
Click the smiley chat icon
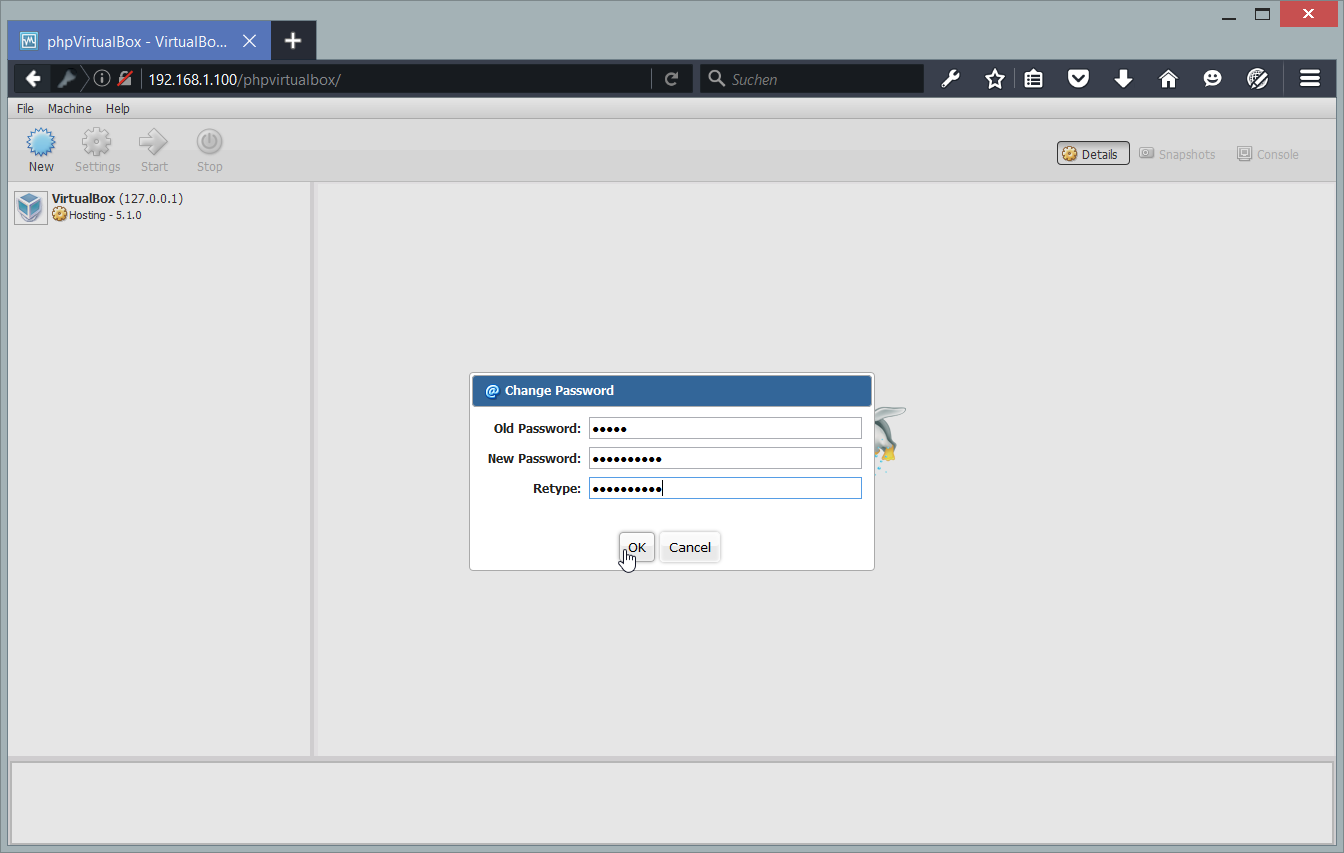tap(1213, 79)
